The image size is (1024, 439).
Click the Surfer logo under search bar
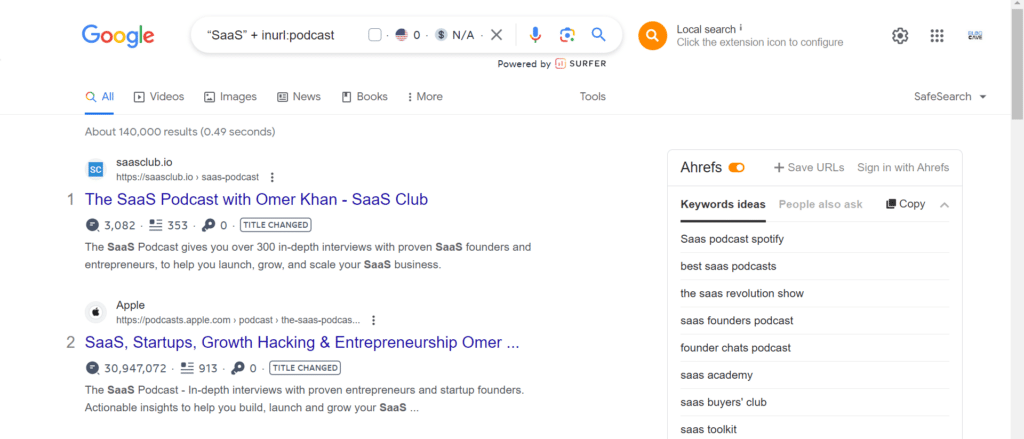pos(581,63)
